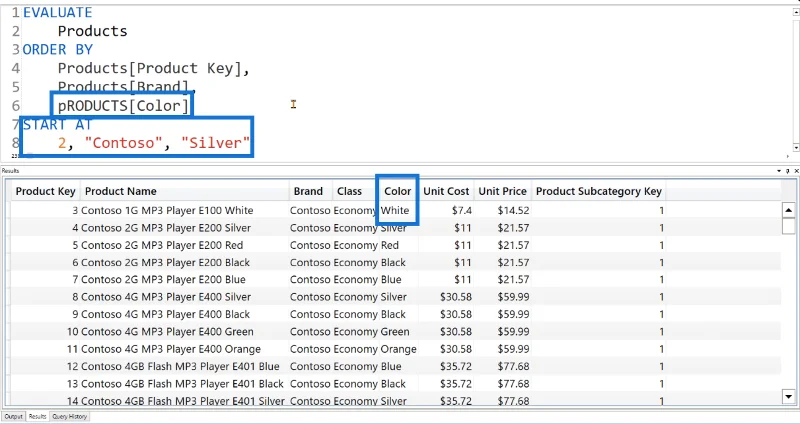Viewport: 800px width, 424px height.
Task: Click results grid scrollbar up arrow
Action: [x=788, y=210]
